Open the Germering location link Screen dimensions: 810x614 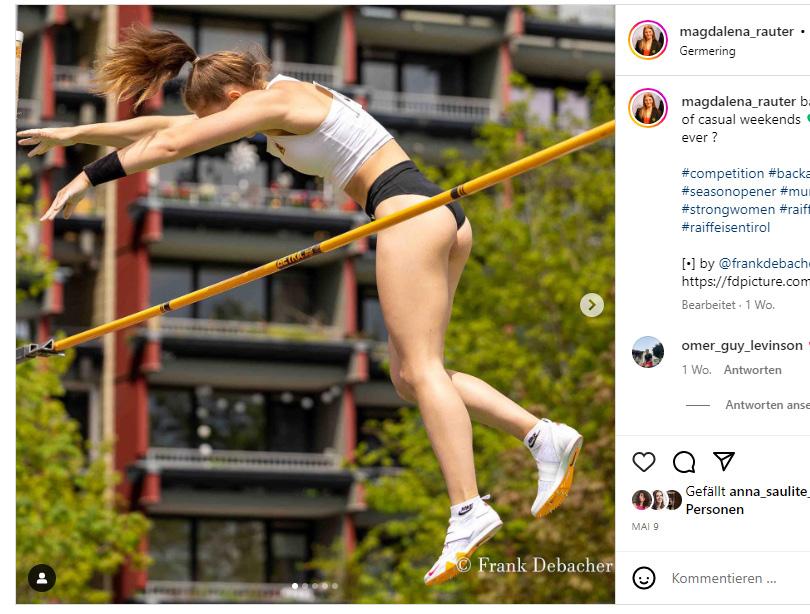(707, 51)
